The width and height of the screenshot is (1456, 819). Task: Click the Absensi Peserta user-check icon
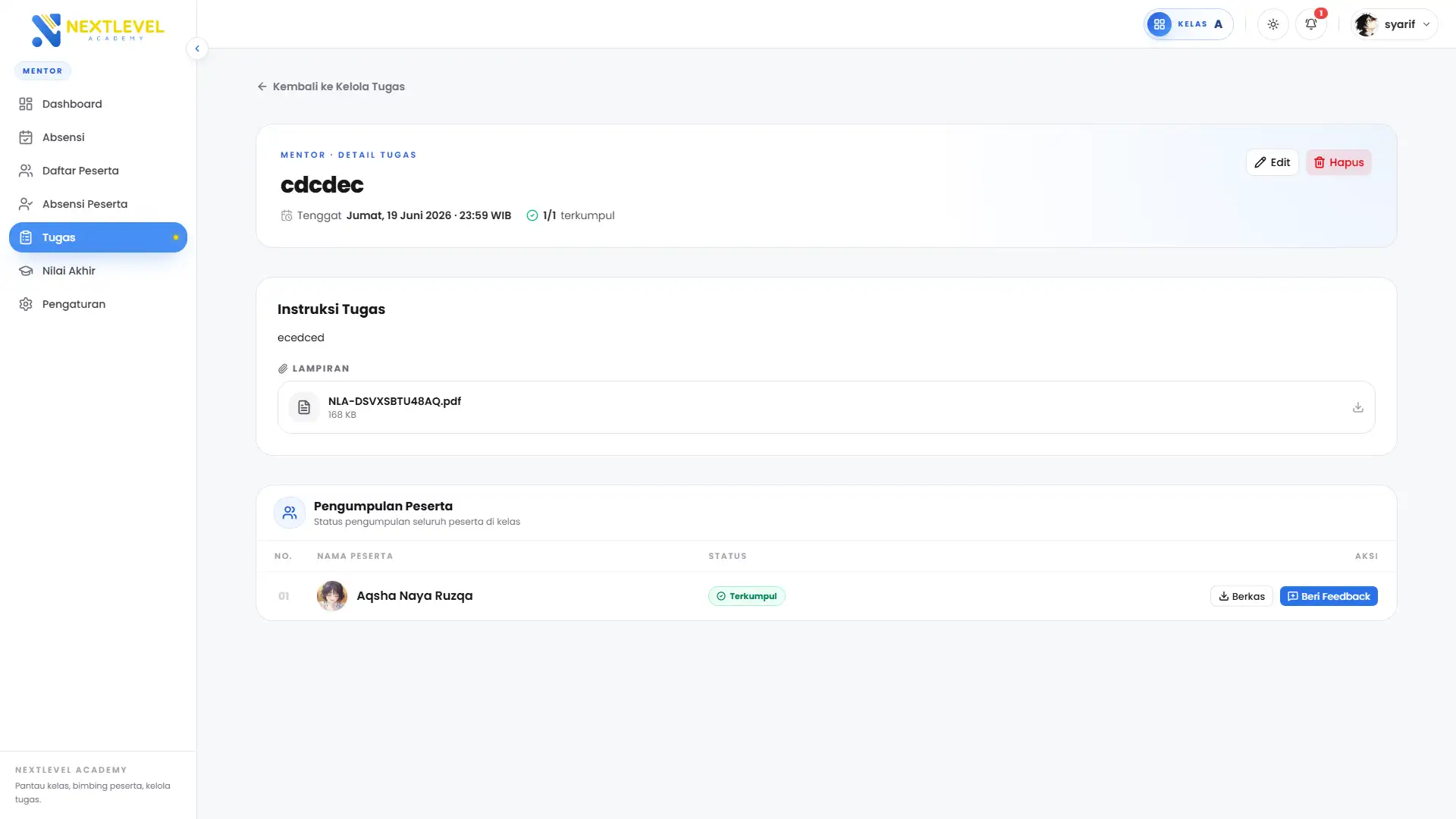[26, 204]
